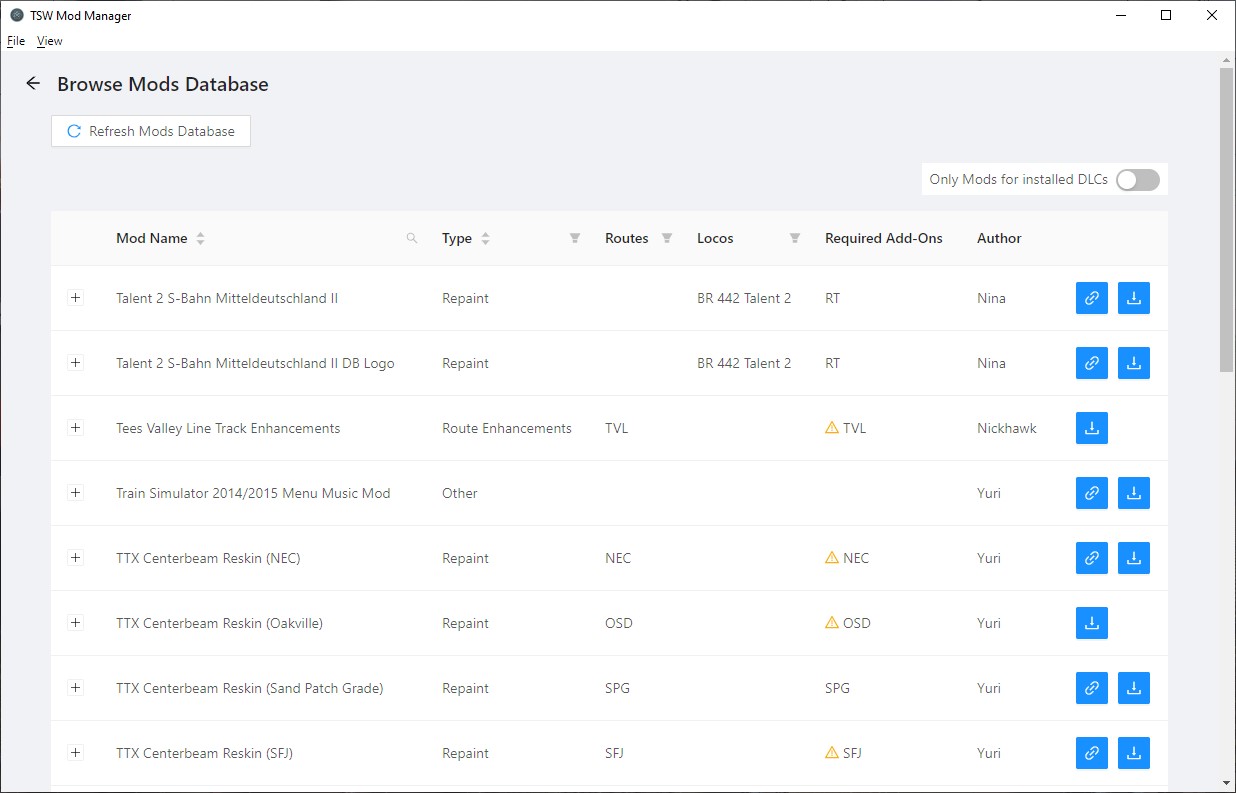Download Tees Valley Line Track Enhancements mod

click(x=1091, y=428)
